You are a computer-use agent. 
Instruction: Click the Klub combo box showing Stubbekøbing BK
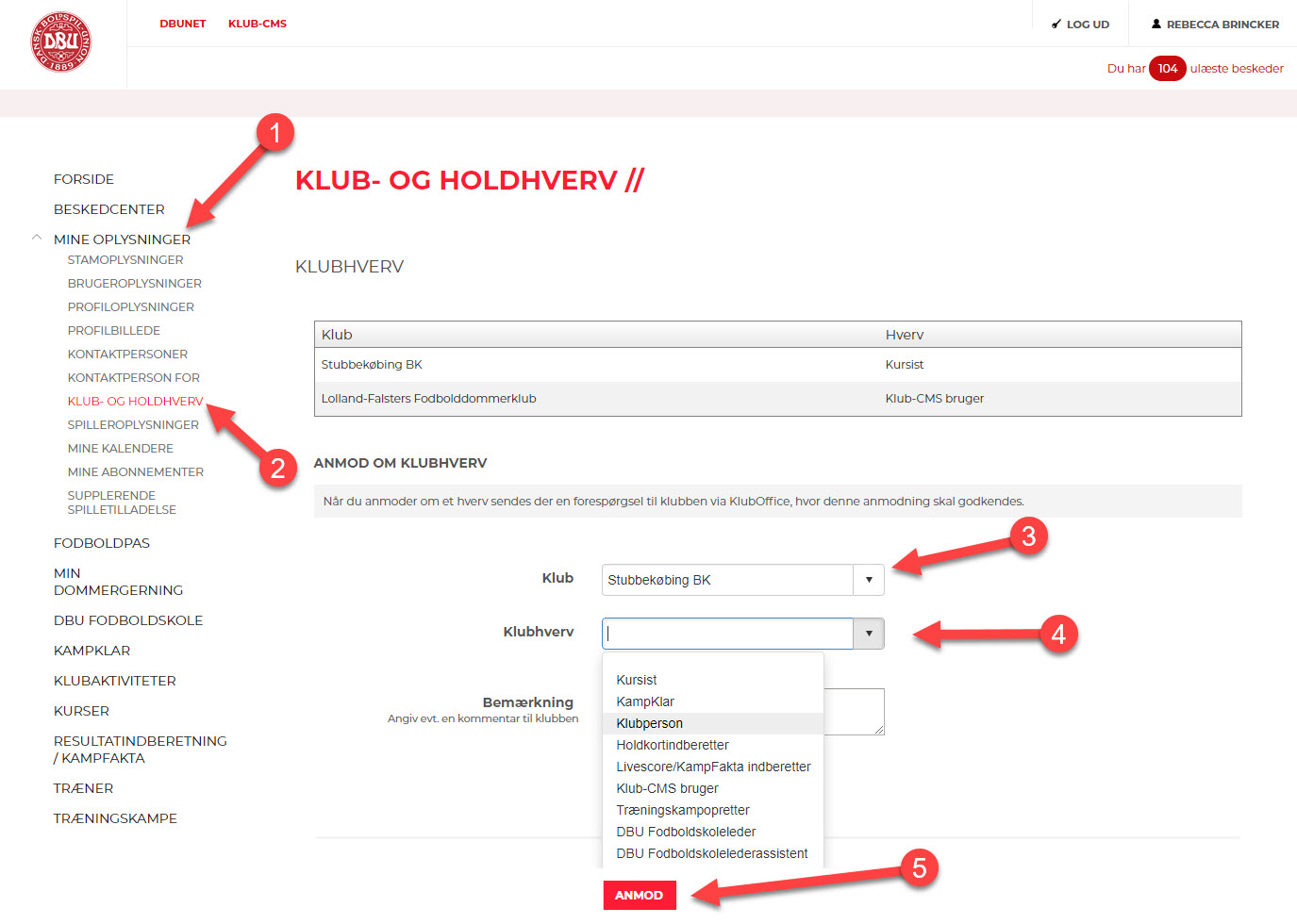click(x=727, y=580)
